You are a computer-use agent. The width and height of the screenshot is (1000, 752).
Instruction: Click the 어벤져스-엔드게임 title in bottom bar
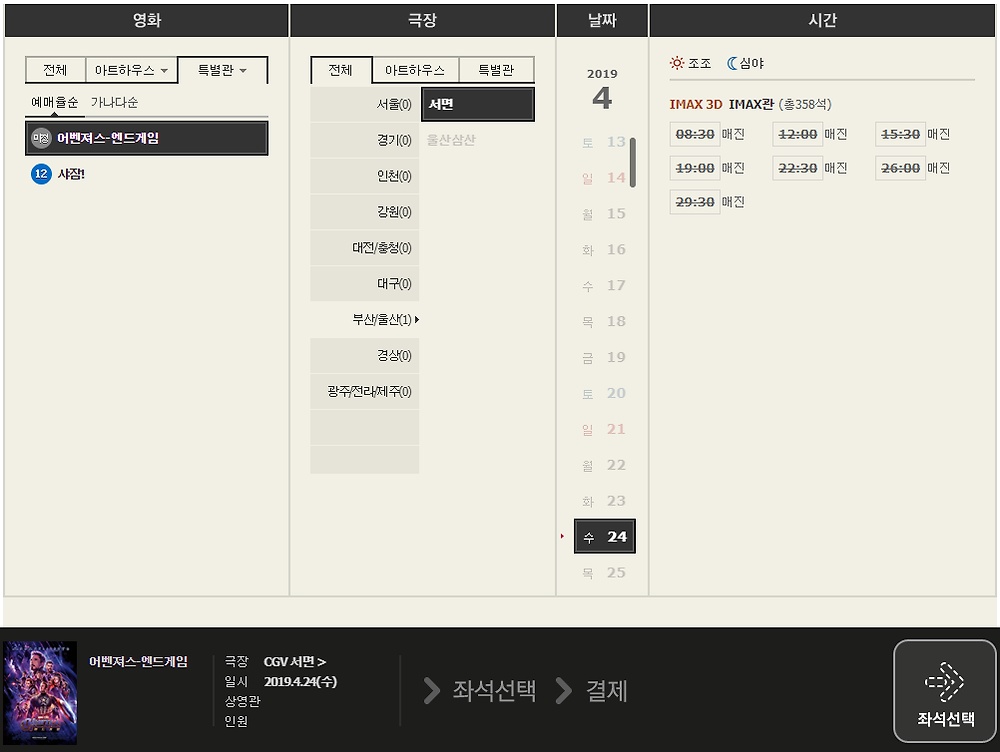[x=138, y=661]
